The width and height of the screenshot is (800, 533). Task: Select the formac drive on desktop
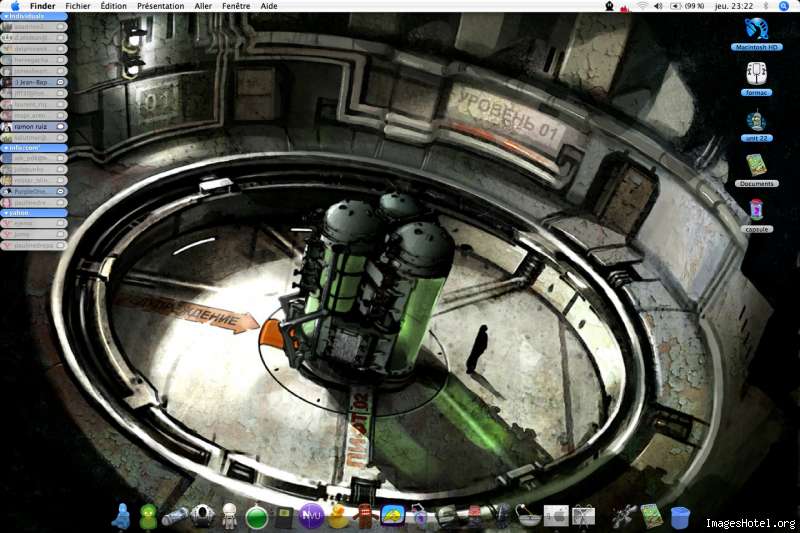pos(756,79)
